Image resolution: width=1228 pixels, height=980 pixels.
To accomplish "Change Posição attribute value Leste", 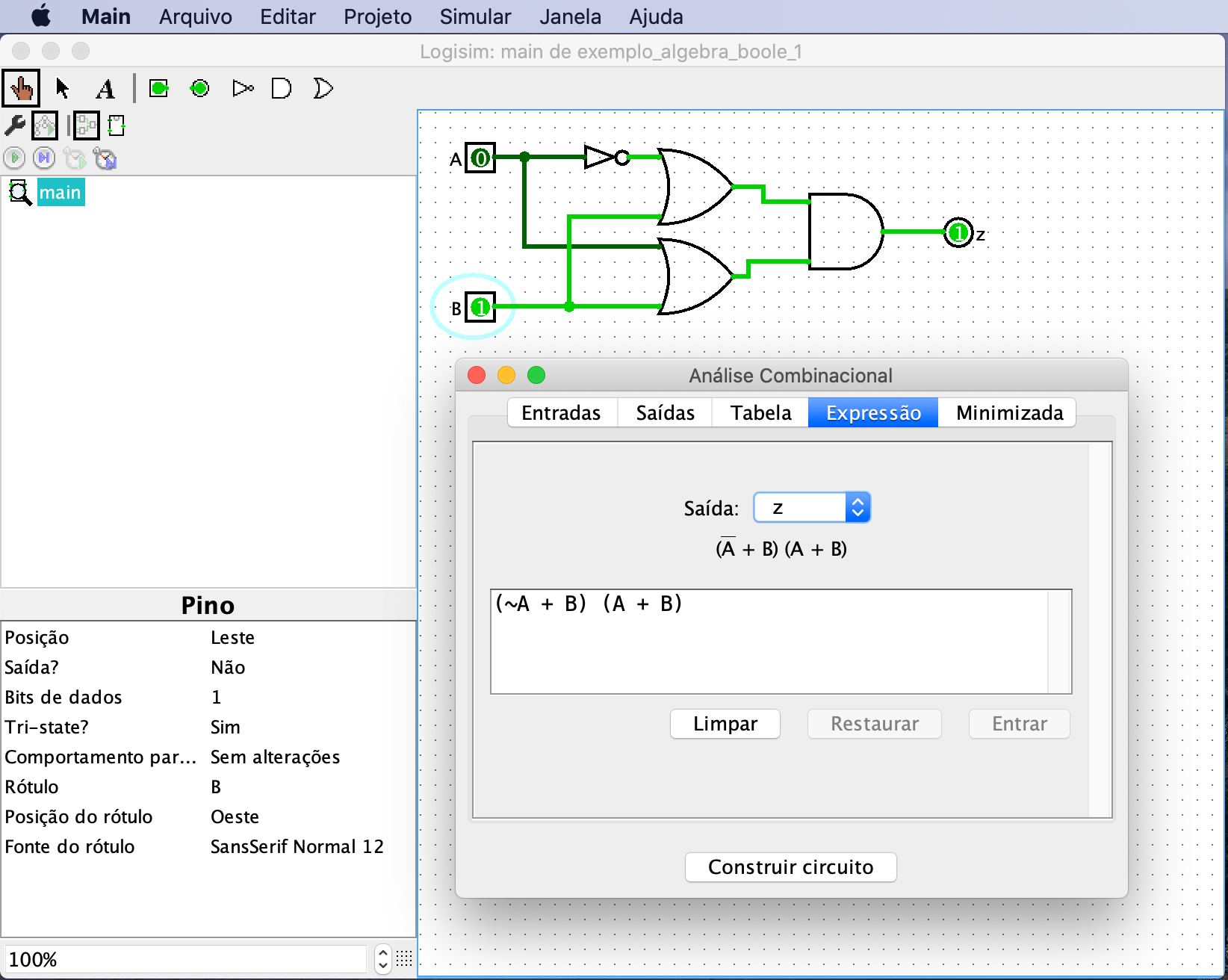I will coord(311,637).
